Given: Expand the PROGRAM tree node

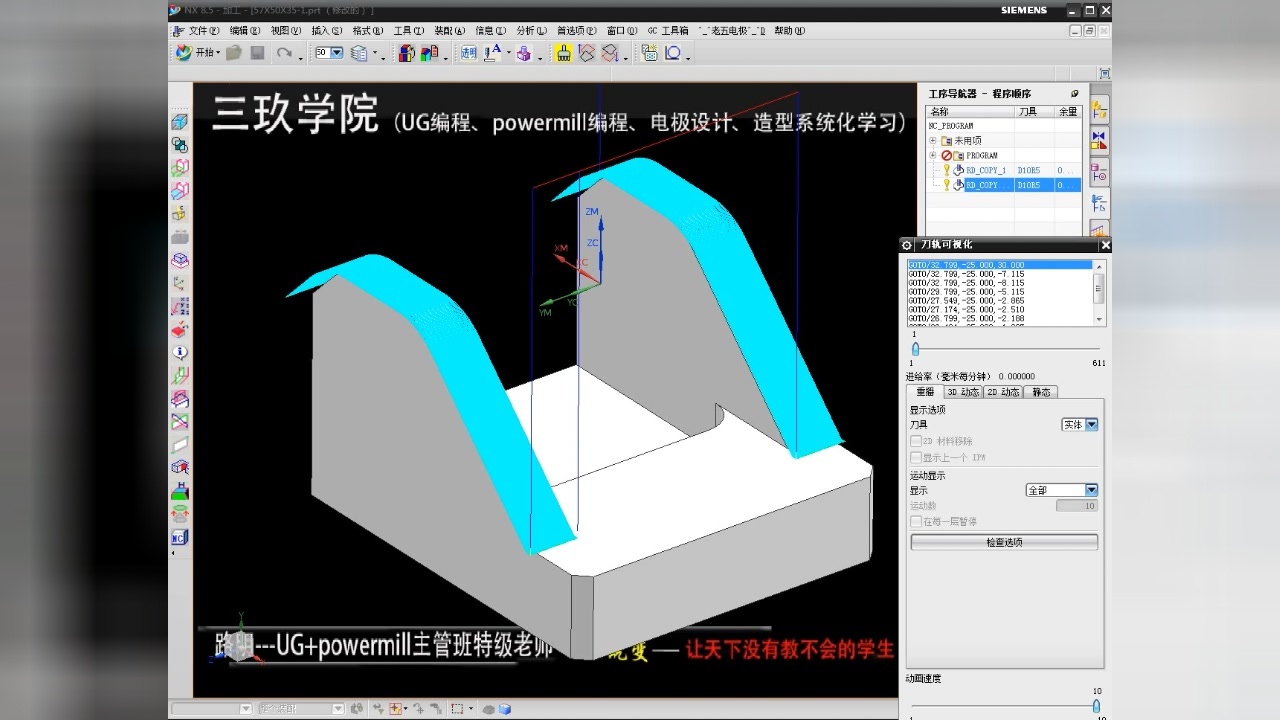Looking at the screenshot, I should [933, 156].
